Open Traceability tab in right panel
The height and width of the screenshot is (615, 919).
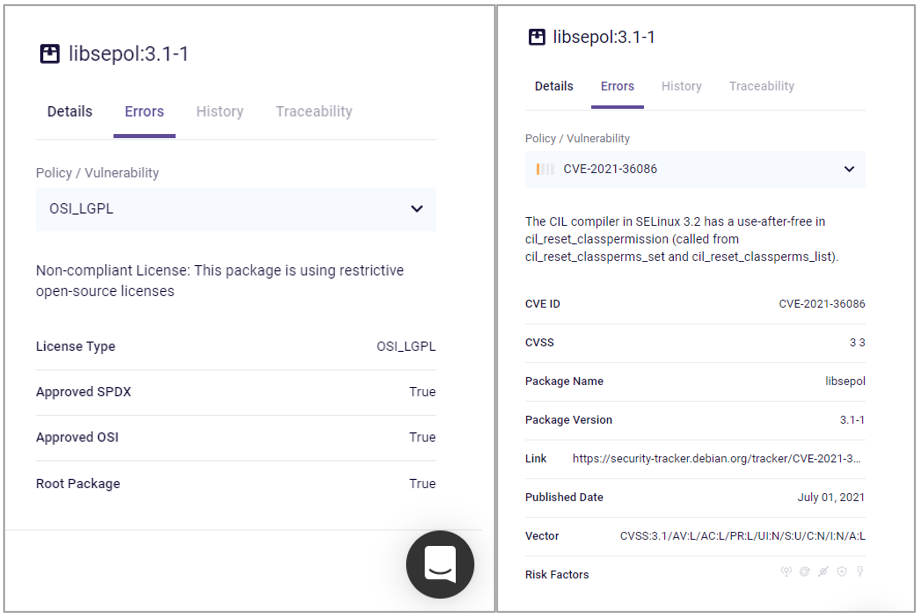tap(761, 86)
